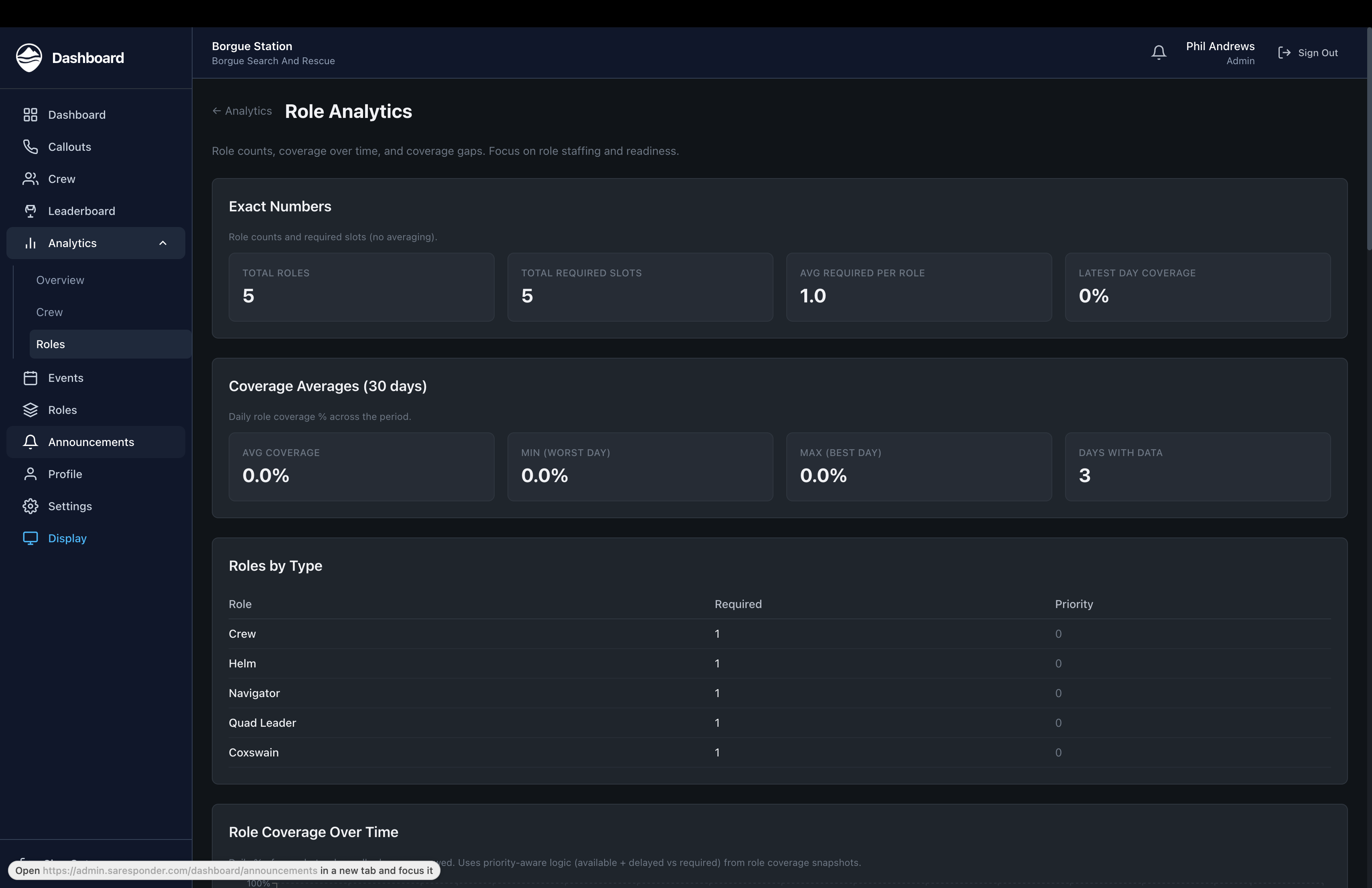The image size is (1372, 888).
Task: Select the Crew people icon in sidebar
Action: [x=30, y=178]
